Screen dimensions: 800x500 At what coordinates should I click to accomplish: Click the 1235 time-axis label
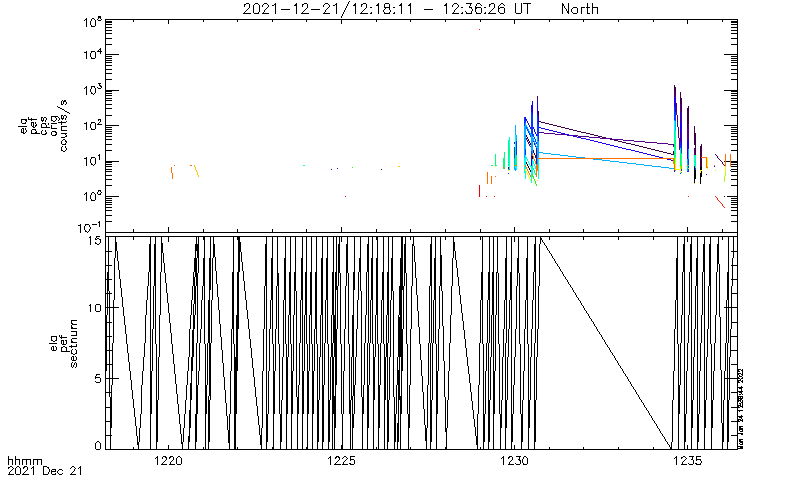pyautogui.click(x=687, y=461)
